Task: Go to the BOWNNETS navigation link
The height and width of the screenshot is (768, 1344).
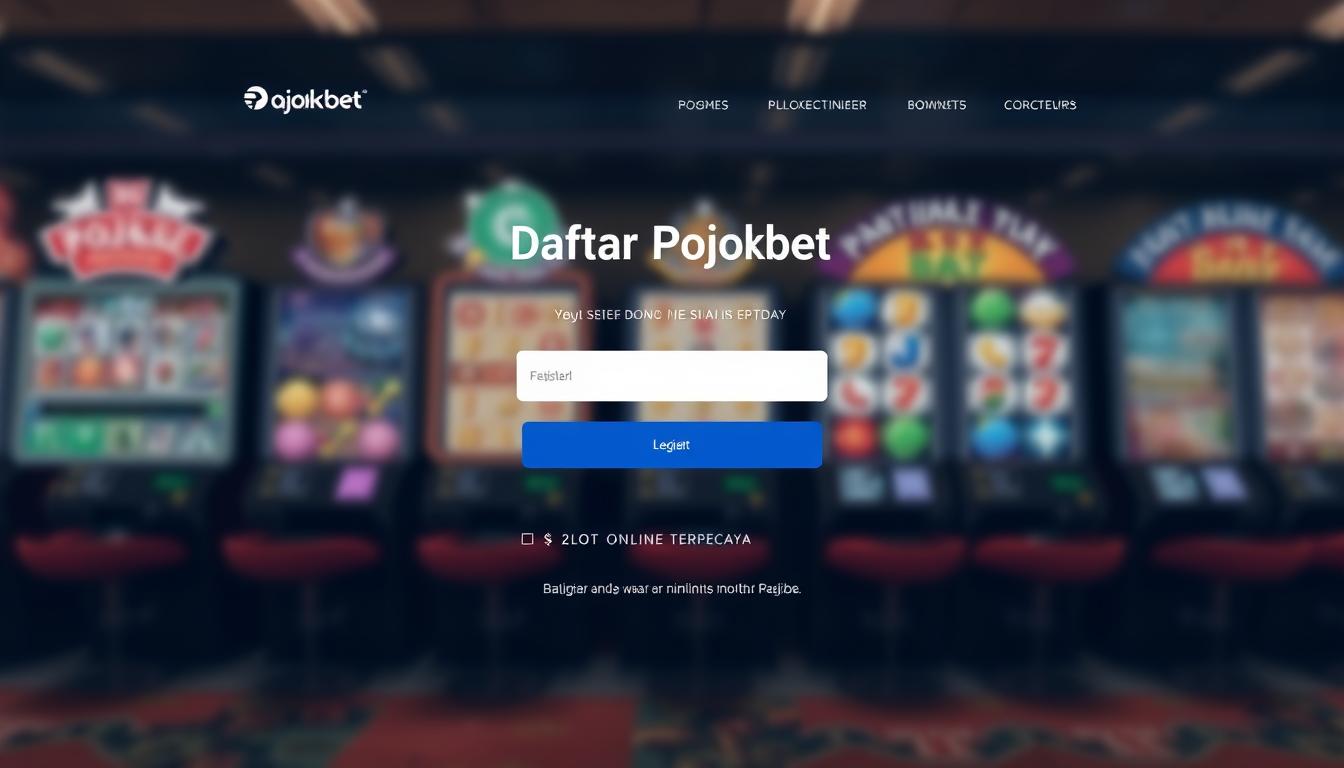Action: tap(937, 105)
